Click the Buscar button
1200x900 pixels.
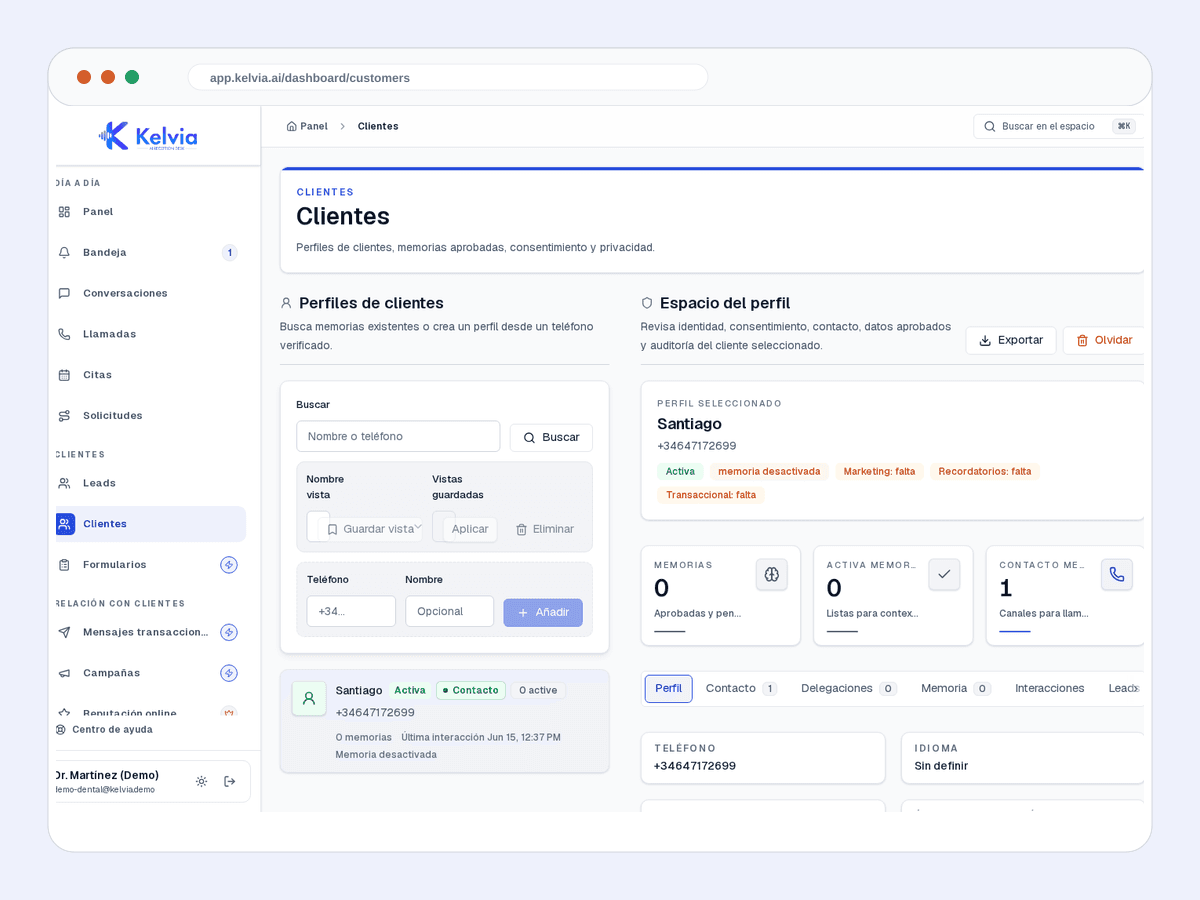[x=551, y=438]
